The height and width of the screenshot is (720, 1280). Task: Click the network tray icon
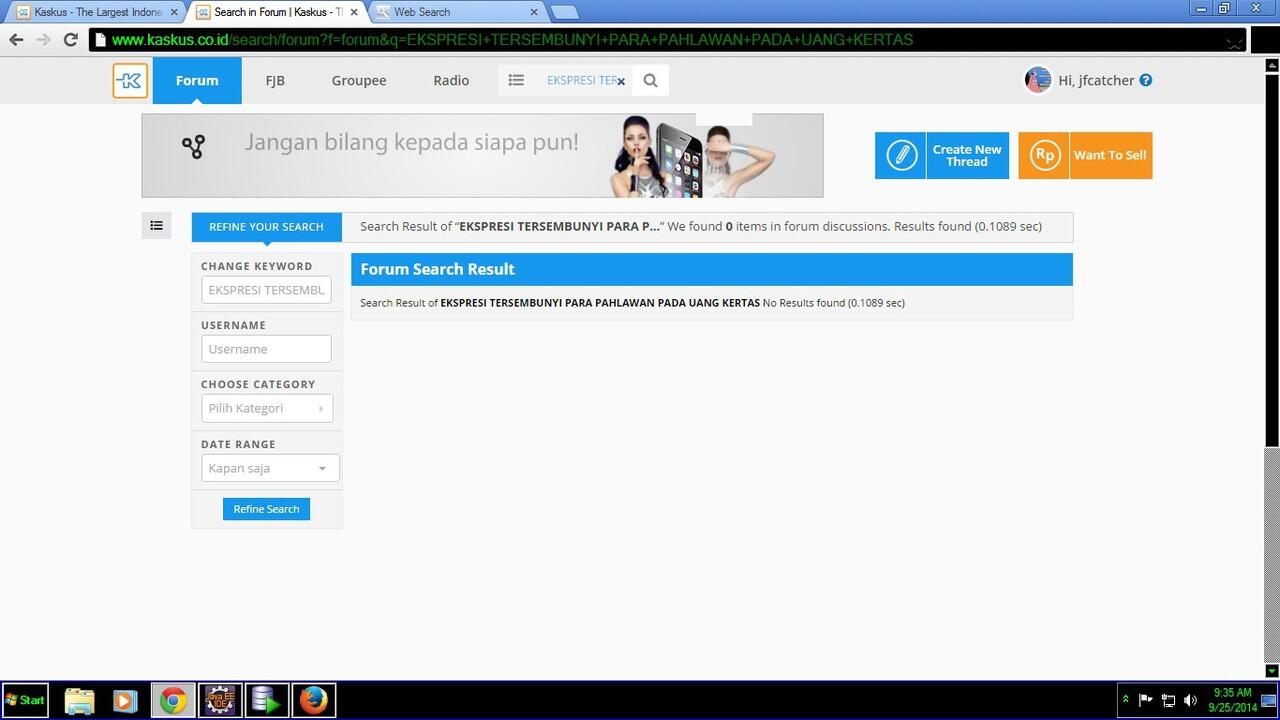pos(1168,700)
